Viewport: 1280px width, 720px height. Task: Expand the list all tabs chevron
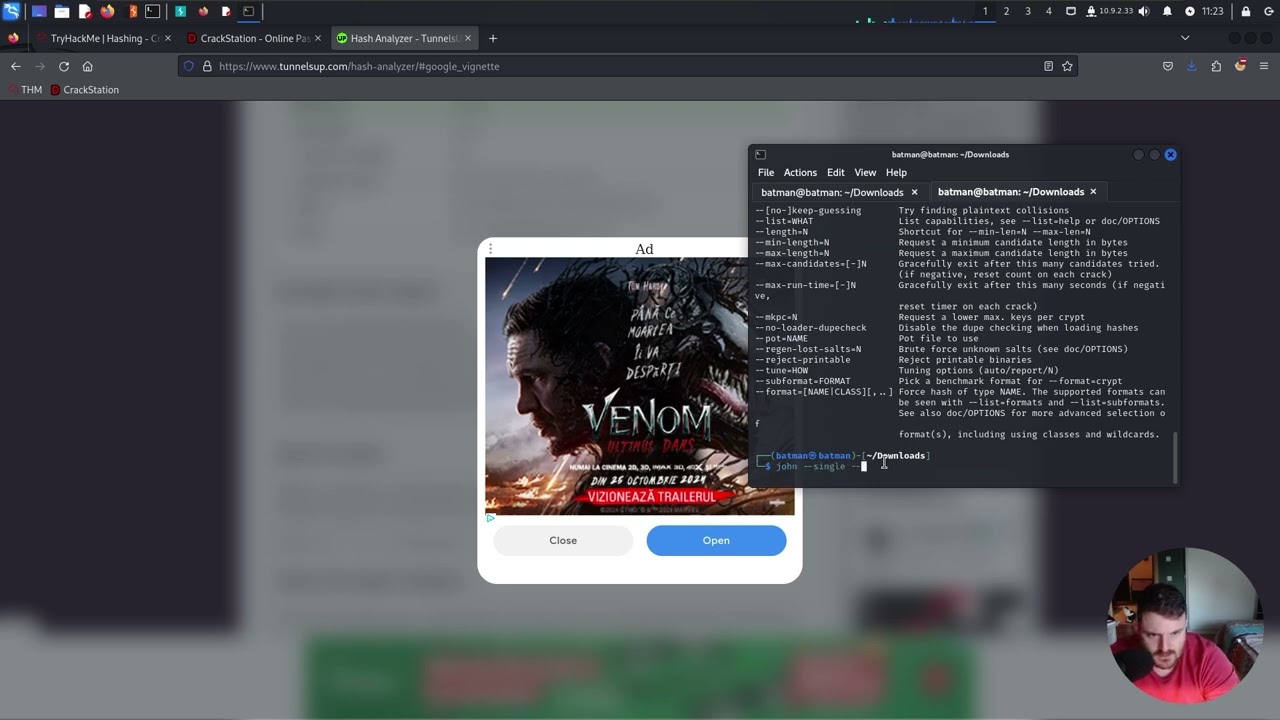(1185, 38)
